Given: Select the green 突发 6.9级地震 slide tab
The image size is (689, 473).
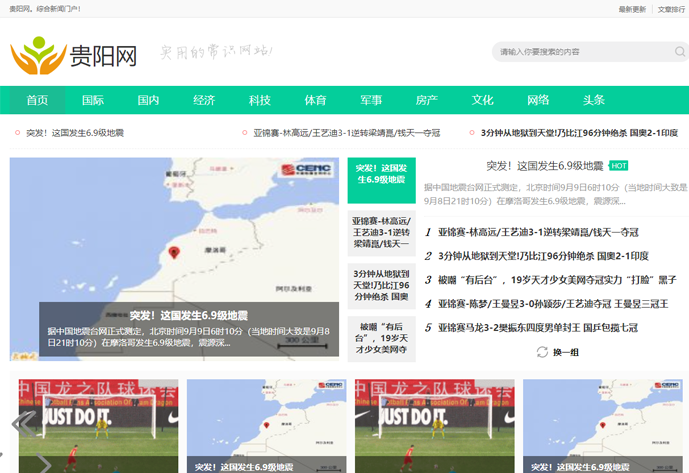Looking at the screenshot, I should pyautogui.click(x=381, y=173).
